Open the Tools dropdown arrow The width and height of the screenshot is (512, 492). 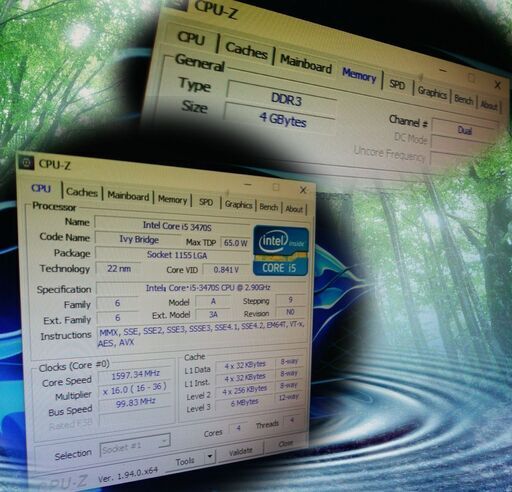(x=210, y=456)
